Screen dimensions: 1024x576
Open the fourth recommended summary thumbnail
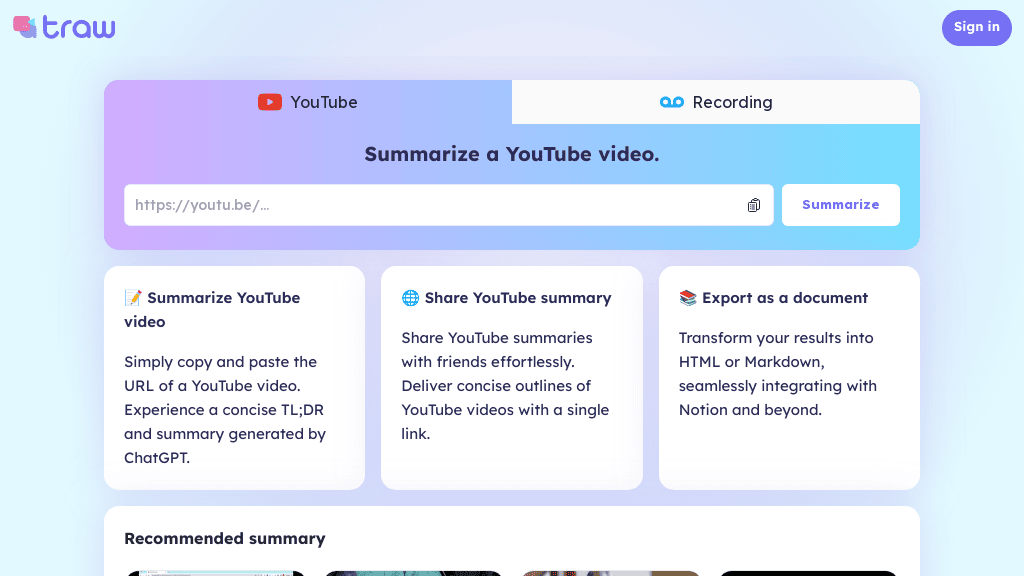[808, 573]
